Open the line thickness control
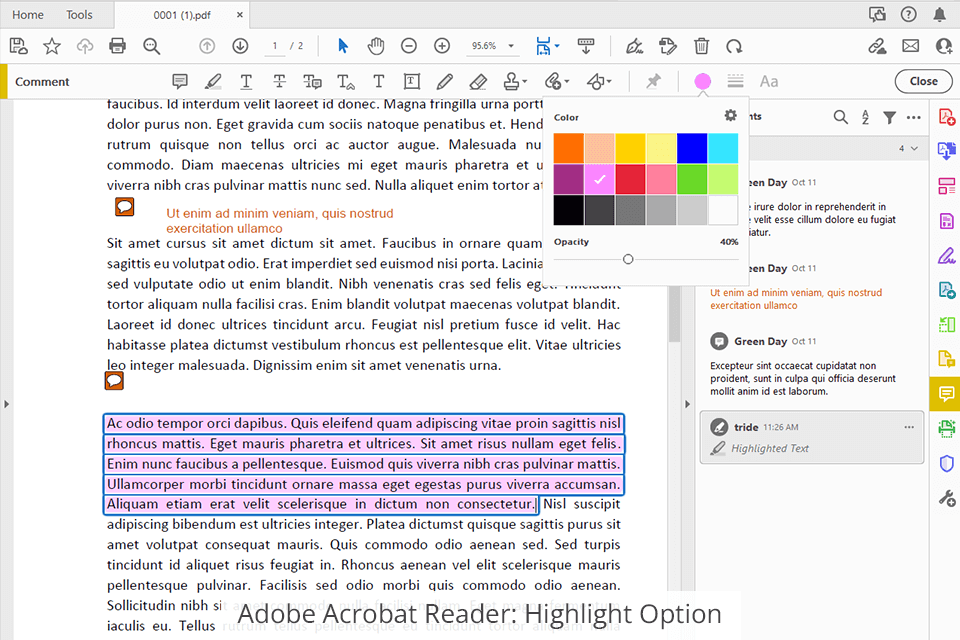Image resolution: width=960 pixels, height=640 pixels. (x=735, y=81)
